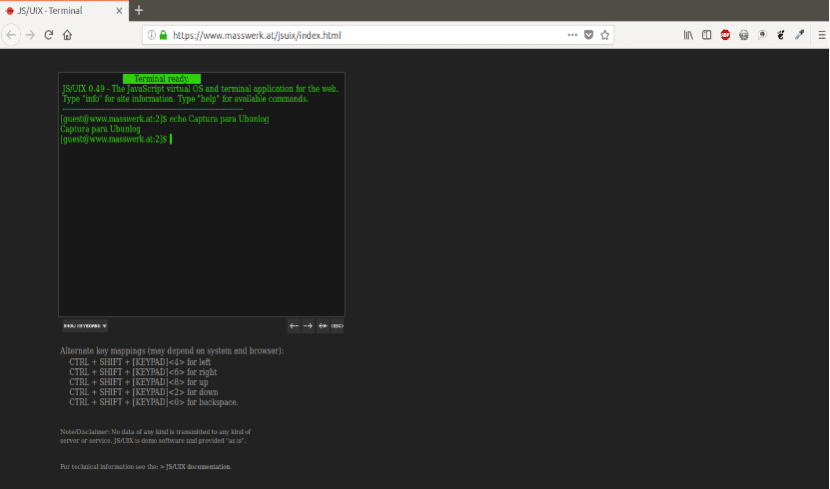Open the red Adblock Plus extension icon
The image size is (830, 489).
725,35
